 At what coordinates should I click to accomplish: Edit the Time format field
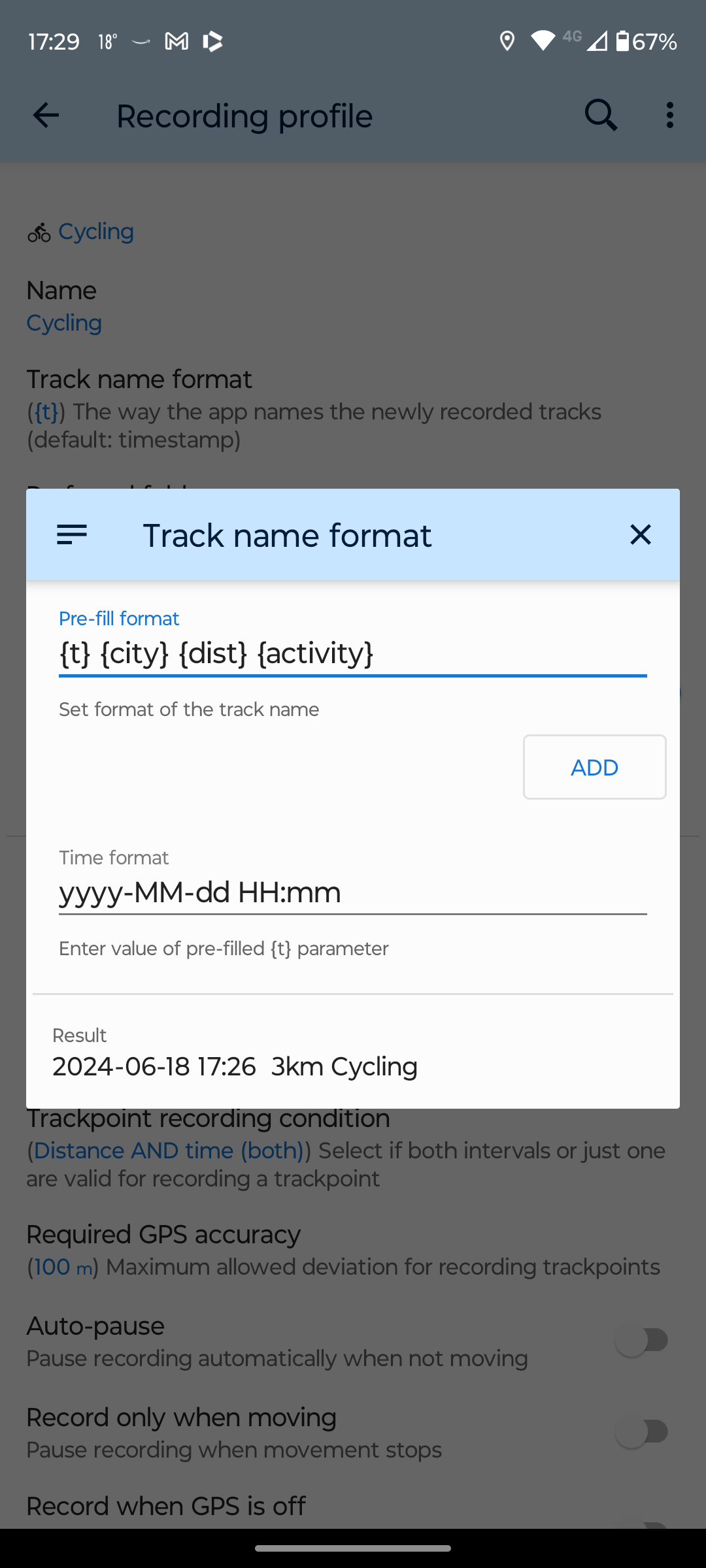click(x=352, y=892)
